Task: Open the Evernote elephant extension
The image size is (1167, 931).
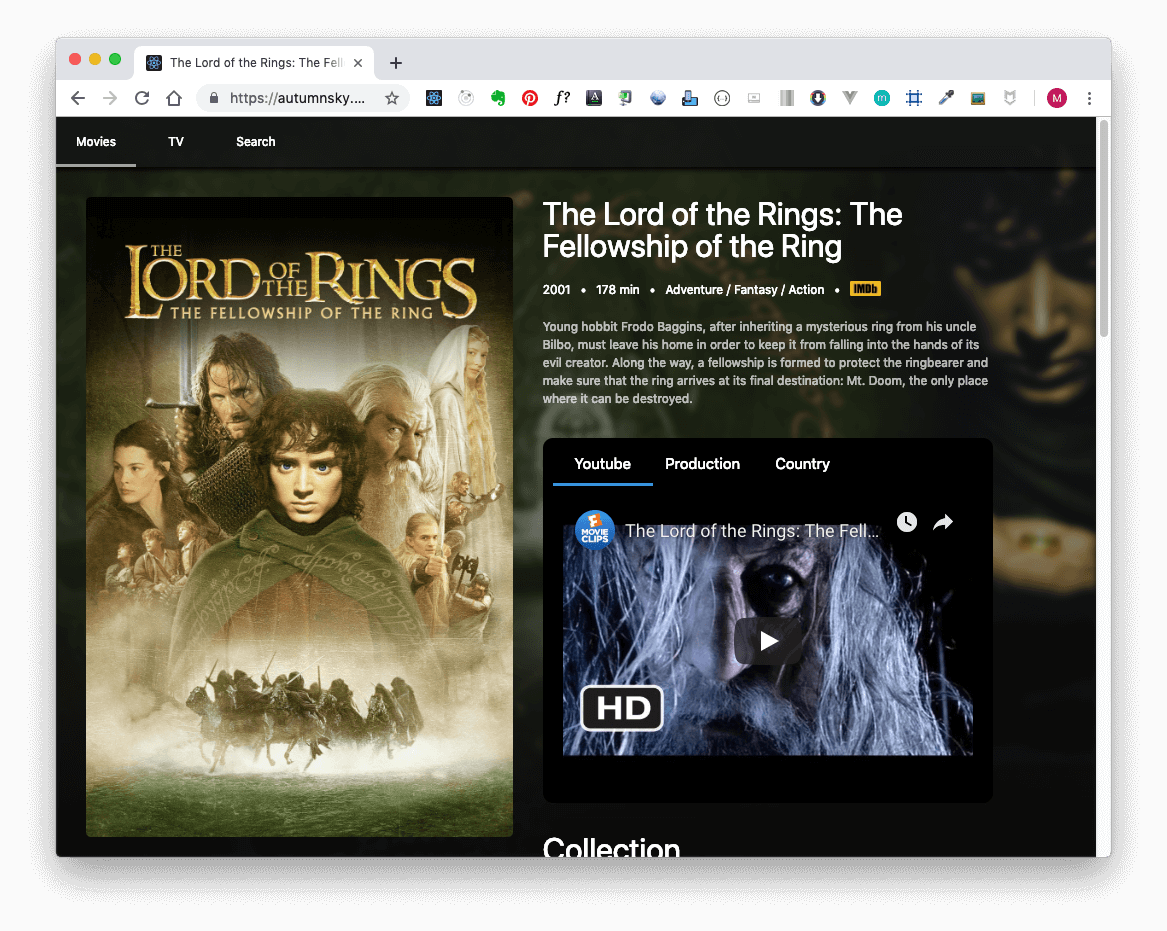Action: (x=498, y=98)
